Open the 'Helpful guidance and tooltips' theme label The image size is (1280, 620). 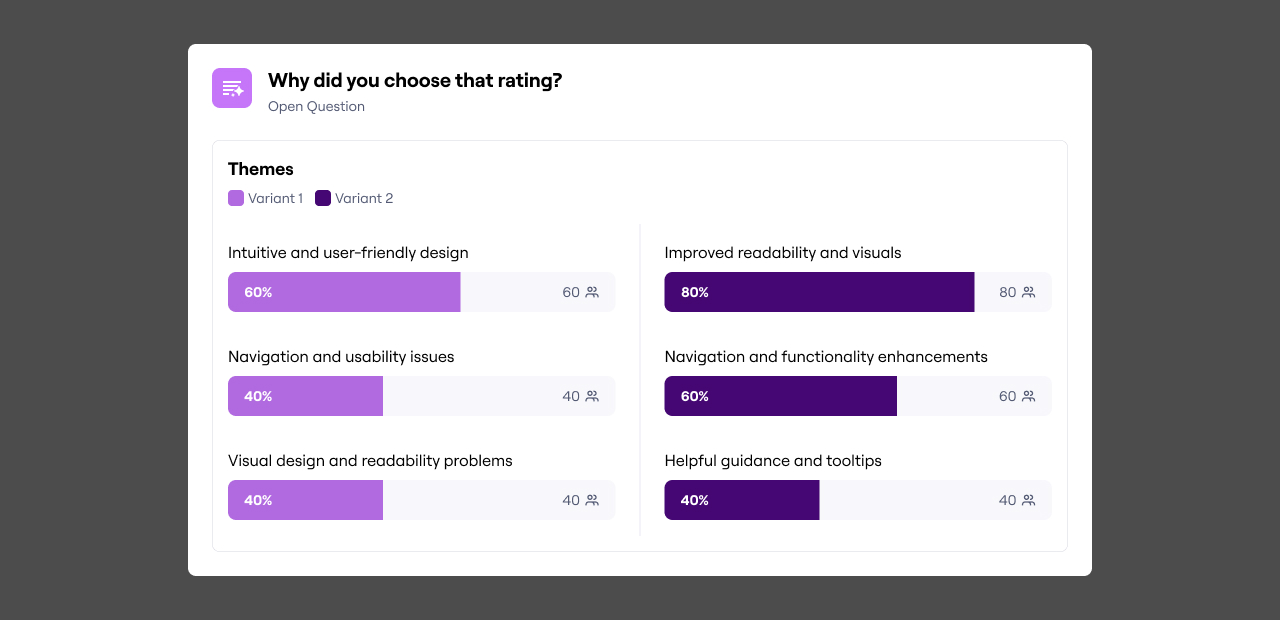coord(773,461)
